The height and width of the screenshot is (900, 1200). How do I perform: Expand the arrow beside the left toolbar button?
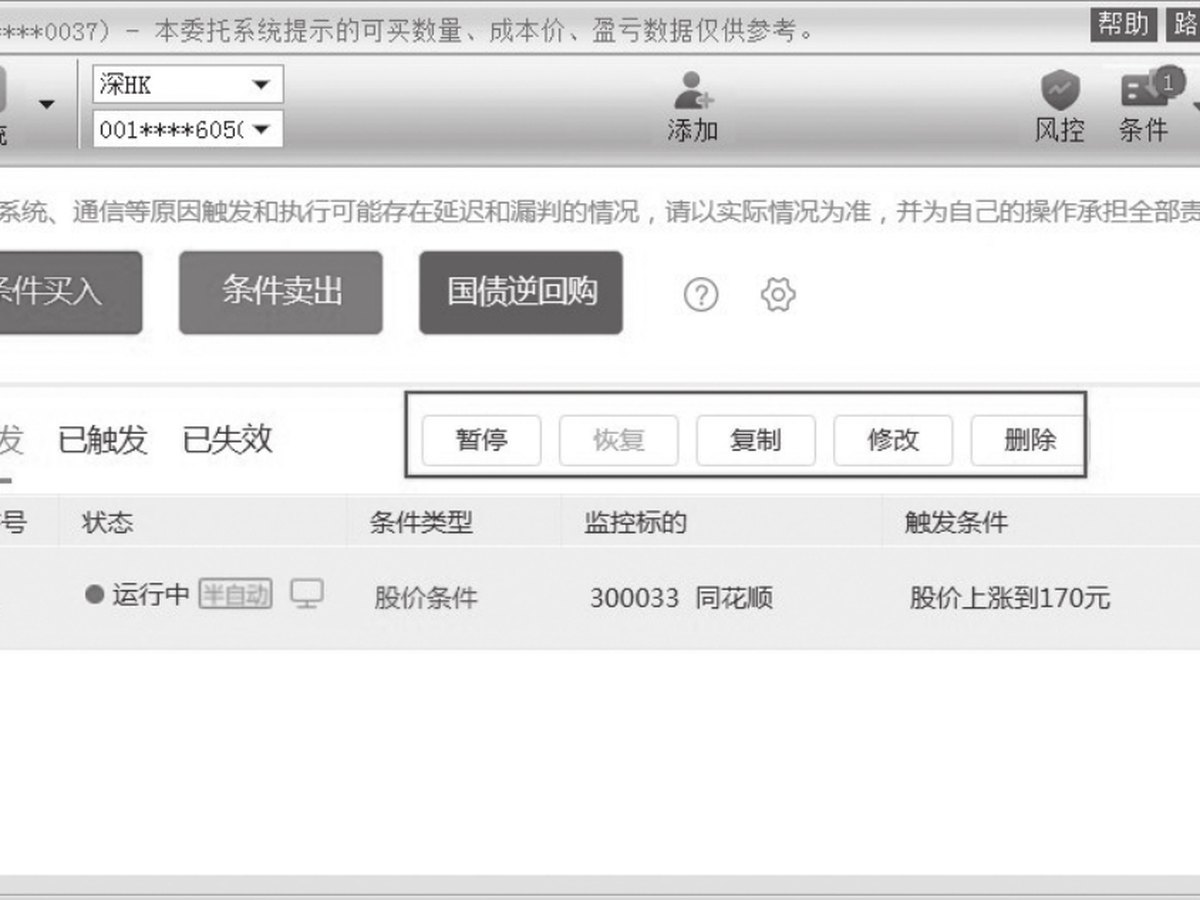(x=47, y=104)
